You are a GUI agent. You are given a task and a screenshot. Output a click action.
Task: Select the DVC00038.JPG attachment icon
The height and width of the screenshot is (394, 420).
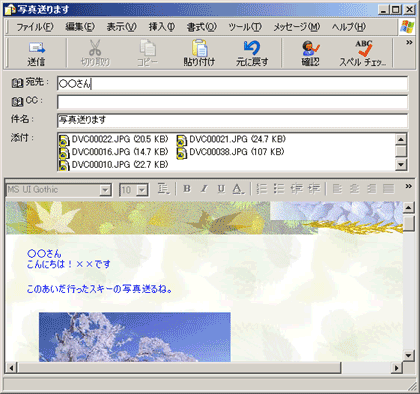tap(181, 153)
